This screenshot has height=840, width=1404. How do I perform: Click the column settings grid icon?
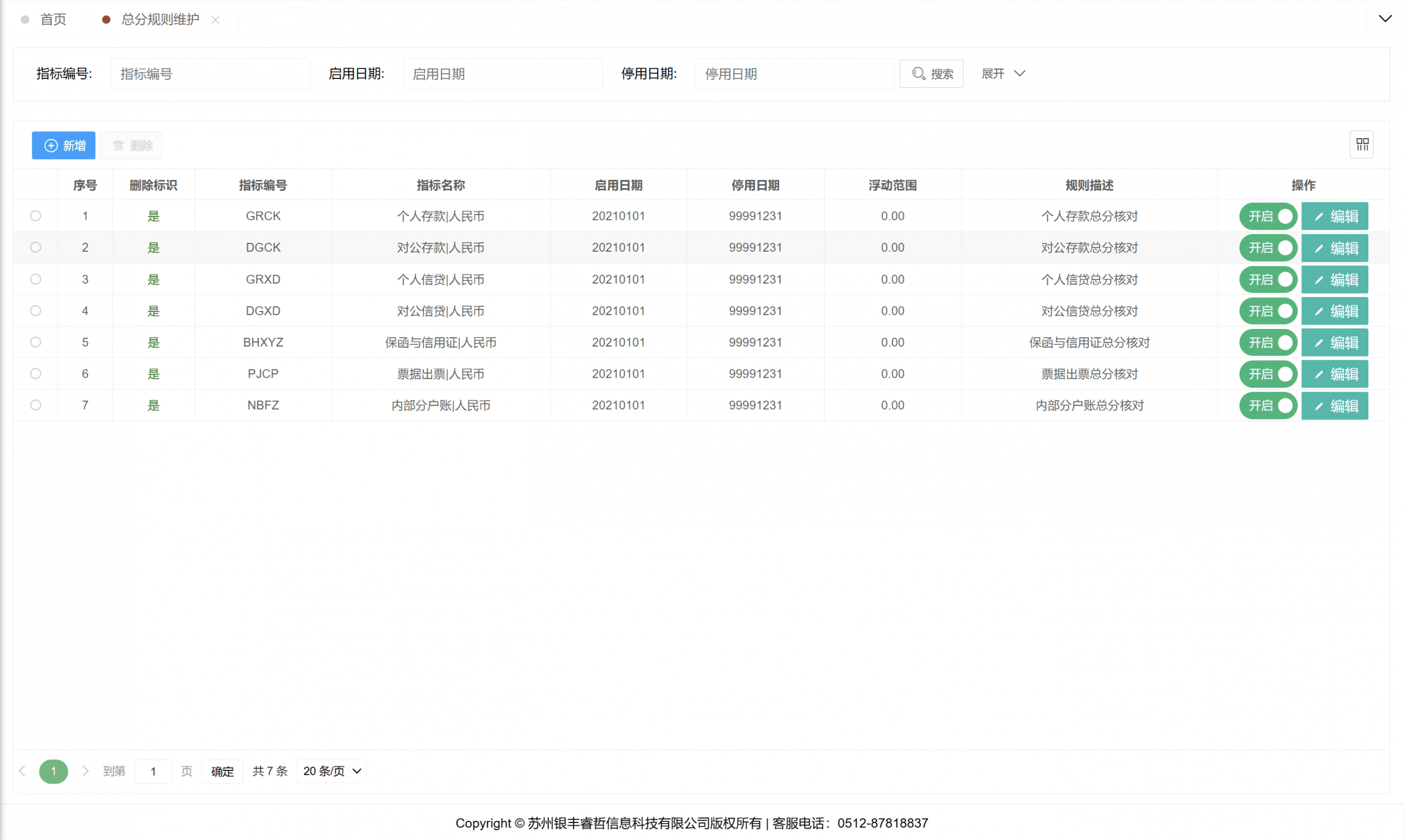1362,144
